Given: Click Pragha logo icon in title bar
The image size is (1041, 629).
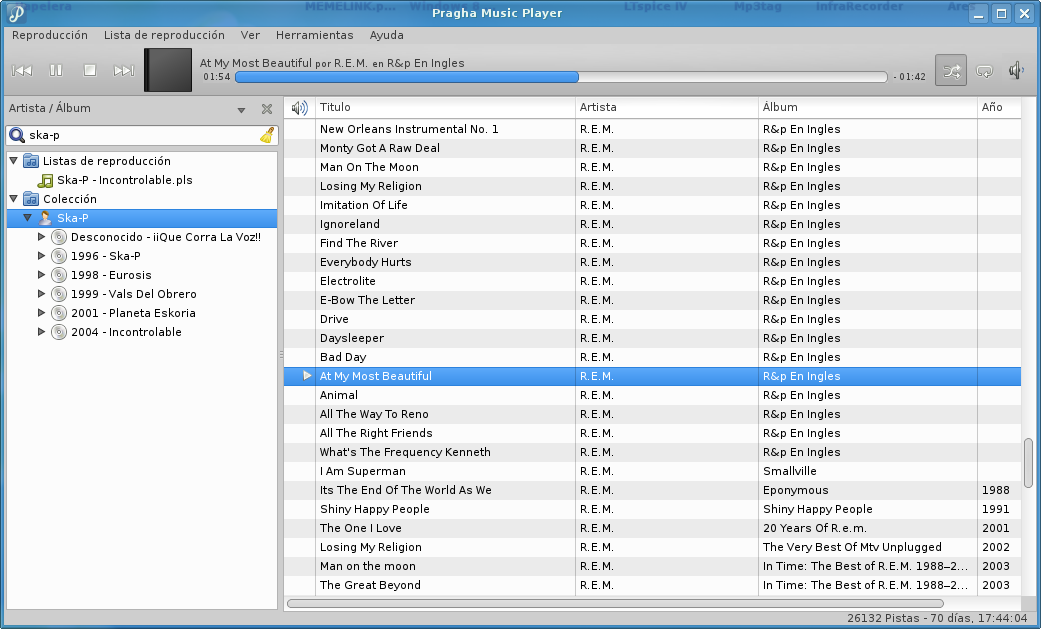Looking at the screenshot, I should tap(16, 13).
